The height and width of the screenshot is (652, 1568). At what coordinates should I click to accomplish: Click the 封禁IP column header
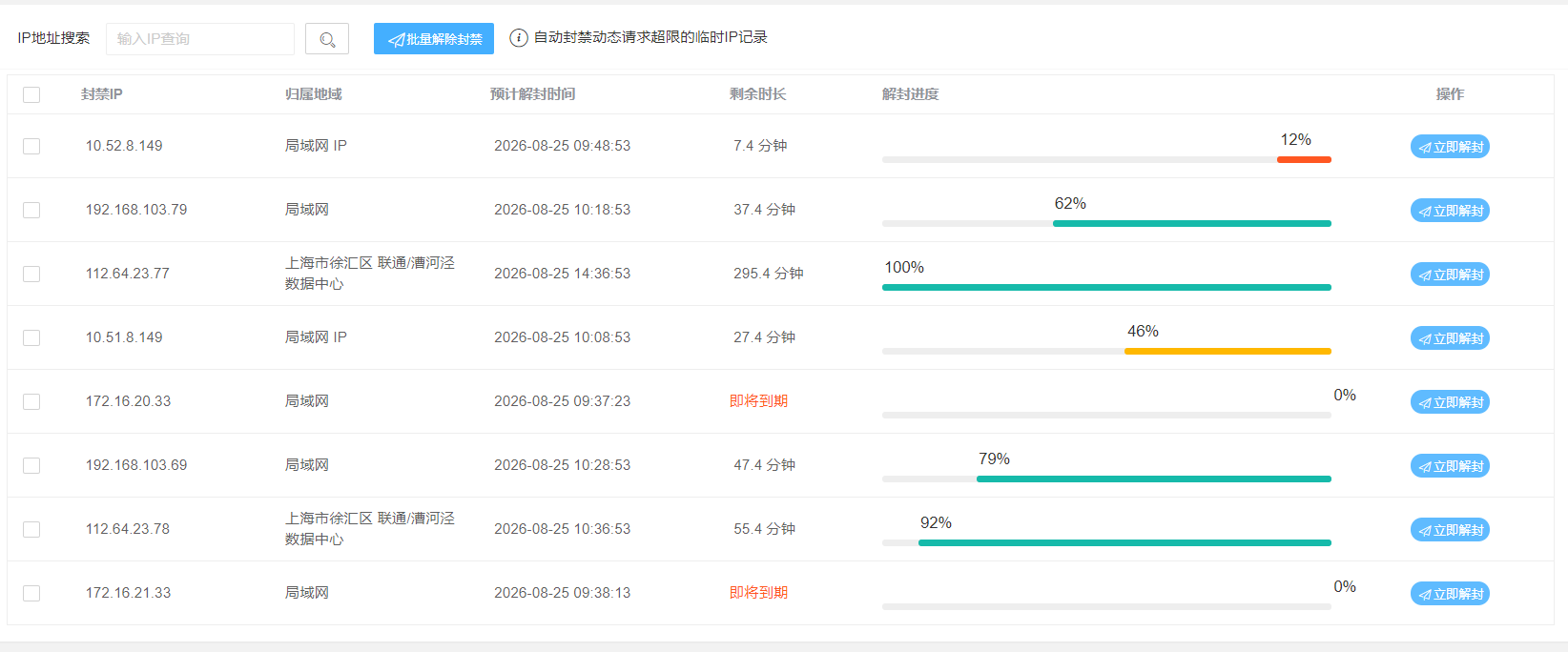tap(102, 94)
